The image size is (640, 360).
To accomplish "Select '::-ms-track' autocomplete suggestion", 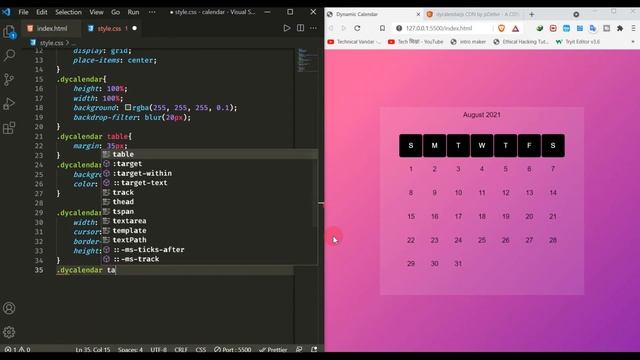I will coord(209,259).
